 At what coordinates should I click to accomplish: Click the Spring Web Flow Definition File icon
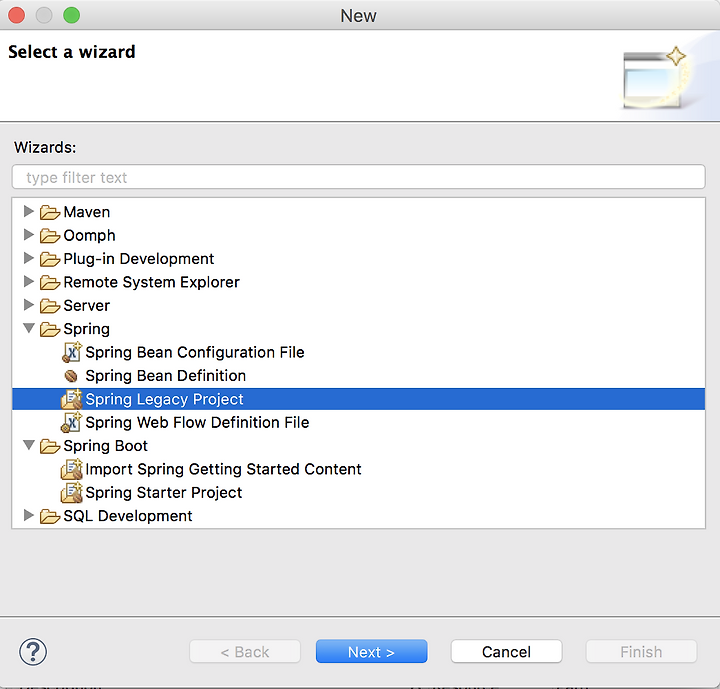(72, 423)
